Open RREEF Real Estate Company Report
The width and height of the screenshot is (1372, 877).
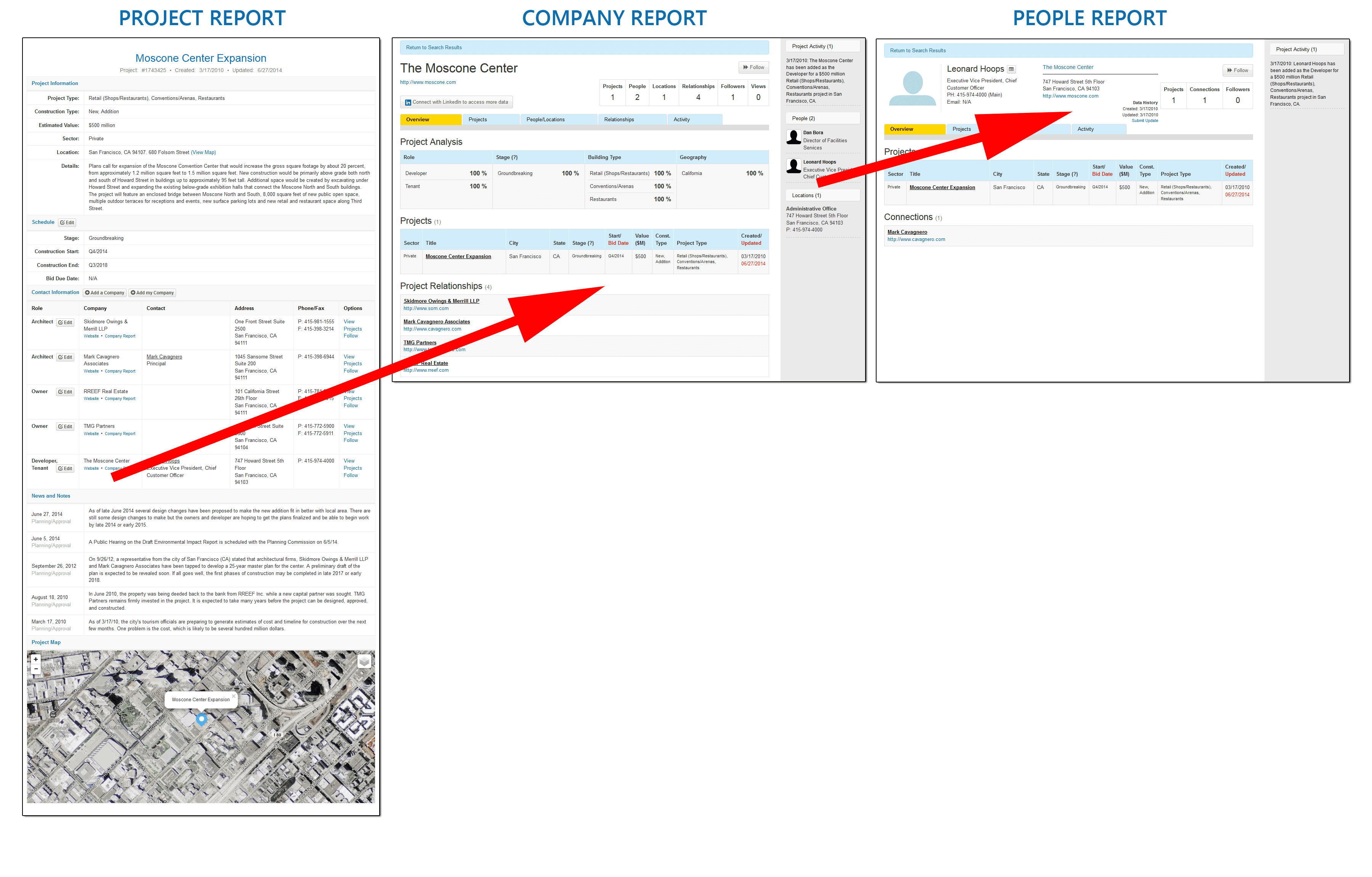point(120,398)
